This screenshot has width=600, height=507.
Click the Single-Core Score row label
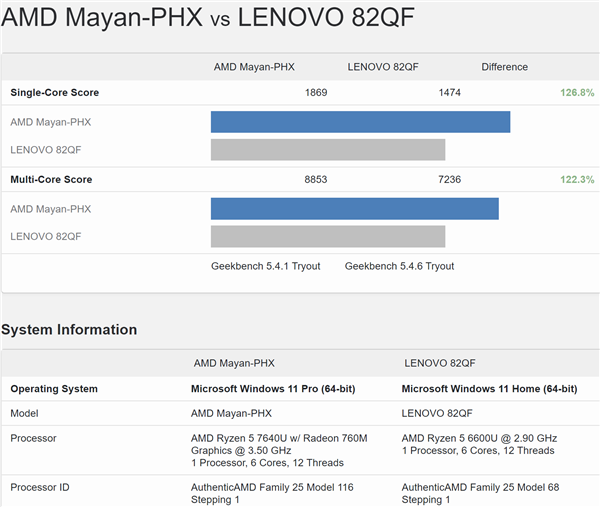click(54, 93)
